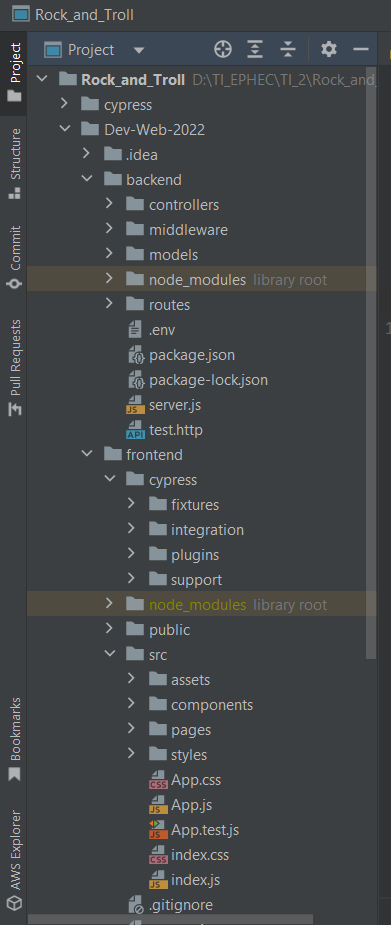Click the Dev-Web-2022 folder icon
This screenshot has height=925, width=391.
[90, 130]
